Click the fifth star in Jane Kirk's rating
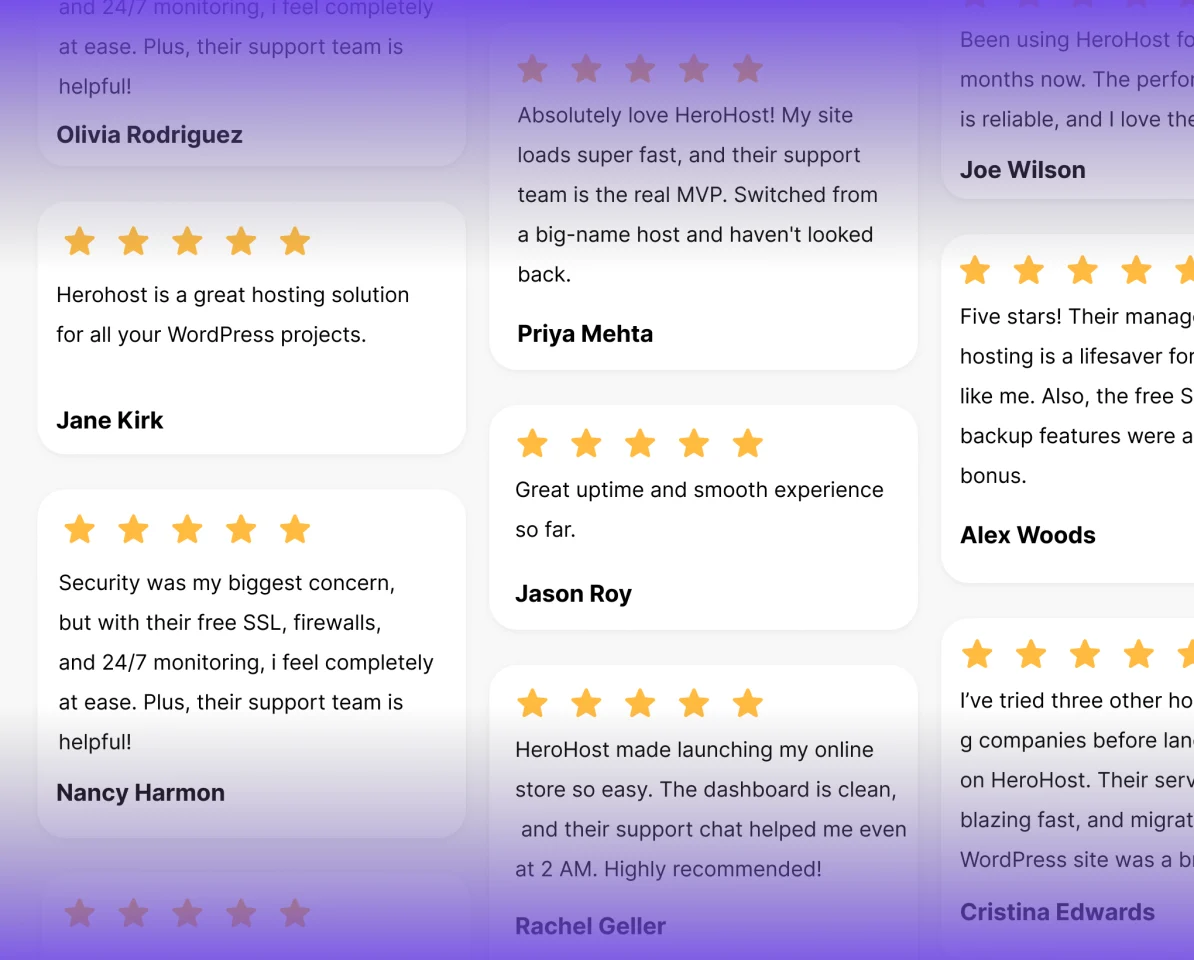 [x=295, y=241]
